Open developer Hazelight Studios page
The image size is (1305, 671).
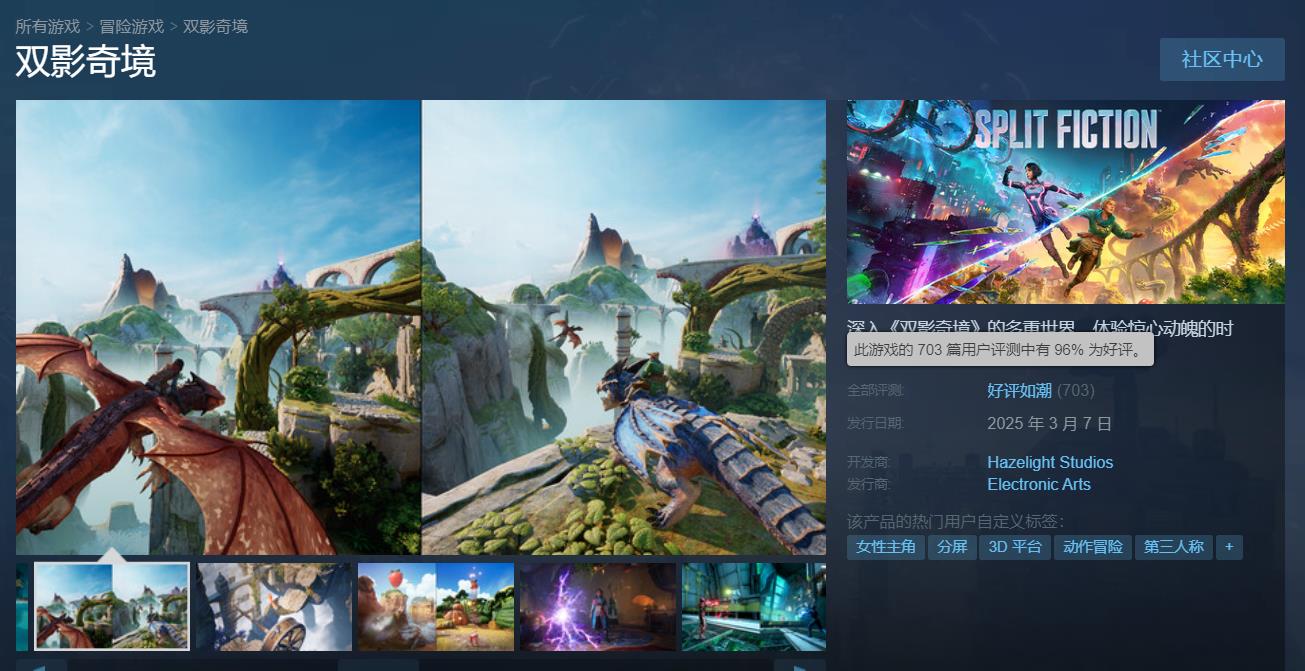click(1049, 462)
